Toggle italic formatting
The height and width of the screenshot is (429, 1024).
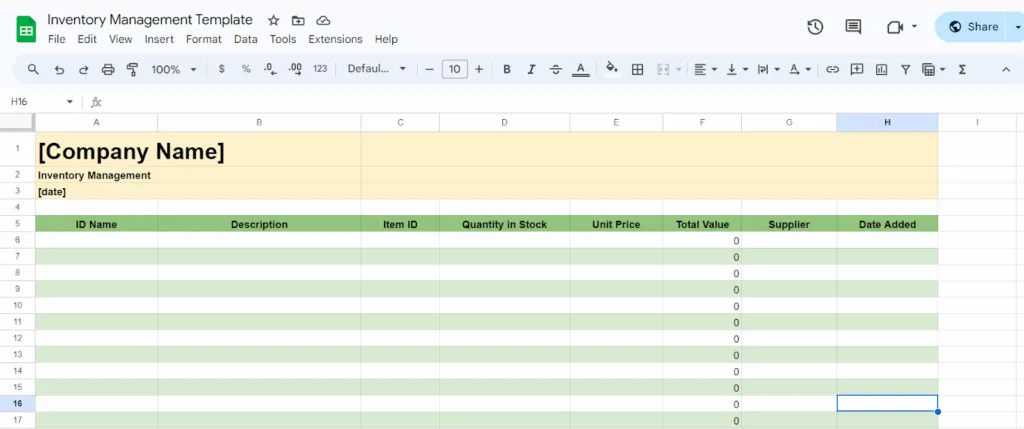click(532, 69)
